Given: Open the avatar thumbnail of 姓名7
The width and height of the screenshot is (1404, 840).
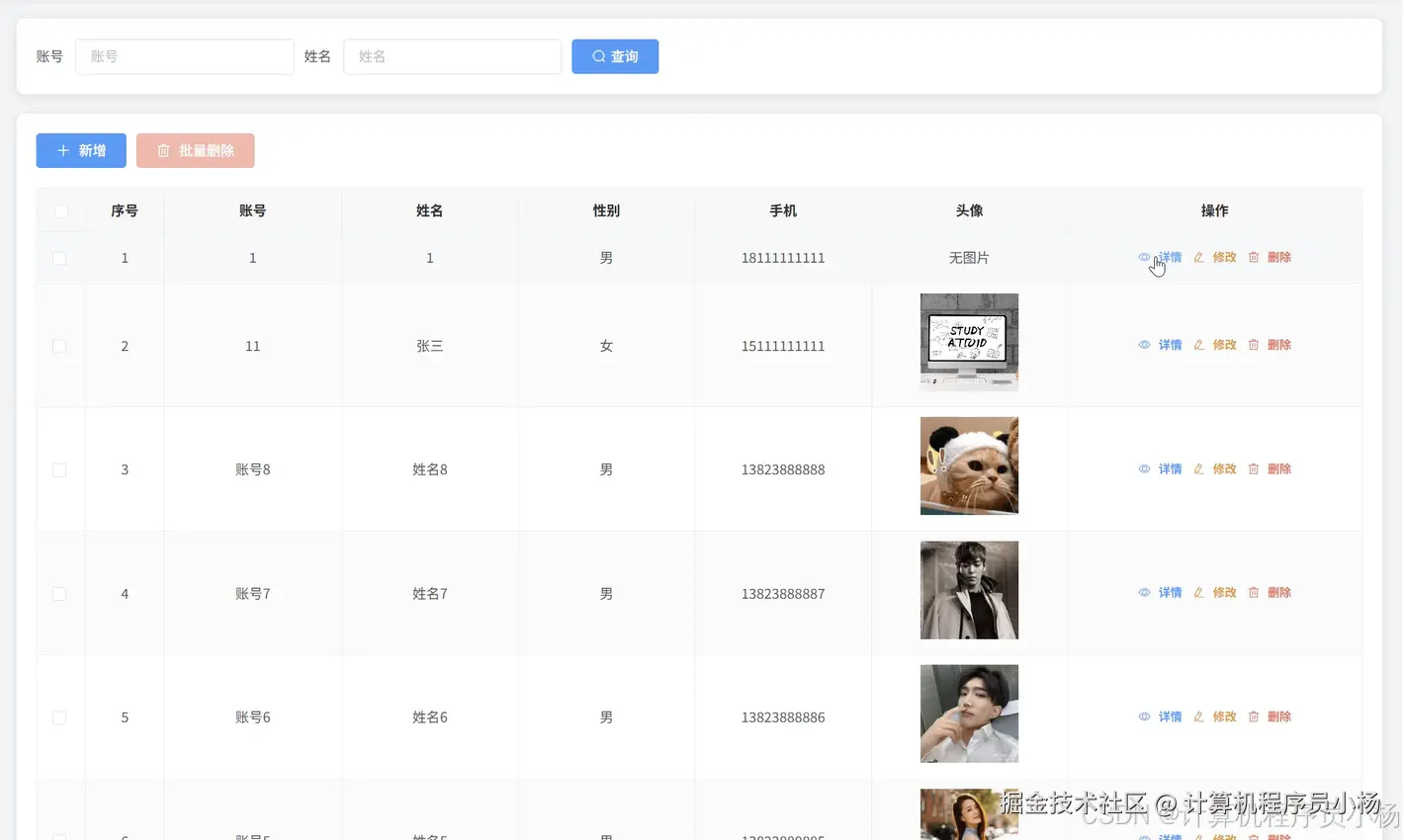Looking at the screenshot, I should tap(969, 590).
